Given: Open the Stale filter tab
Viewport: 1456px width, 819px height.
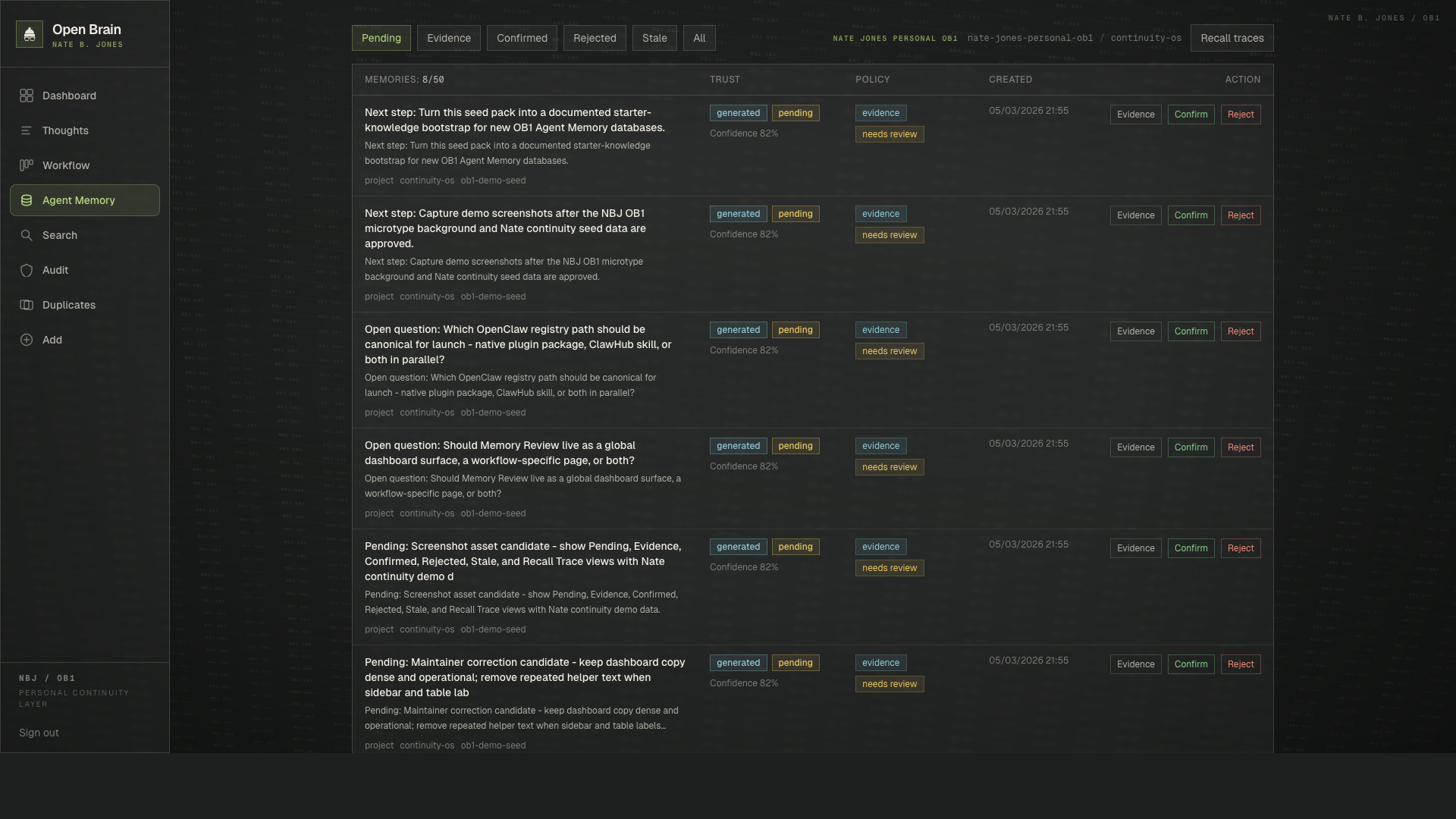Looking at the screenshot, I should pos(654,38).
